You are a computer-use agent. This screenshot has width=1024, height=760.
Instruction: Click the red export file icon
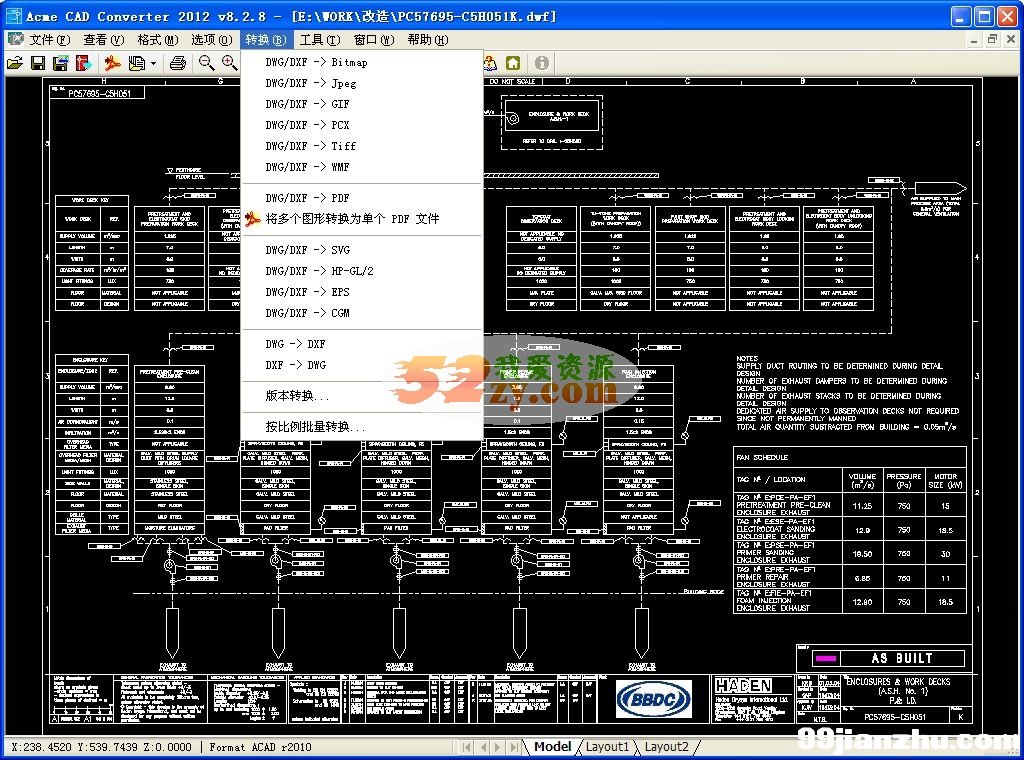click(x=83, y=63)
